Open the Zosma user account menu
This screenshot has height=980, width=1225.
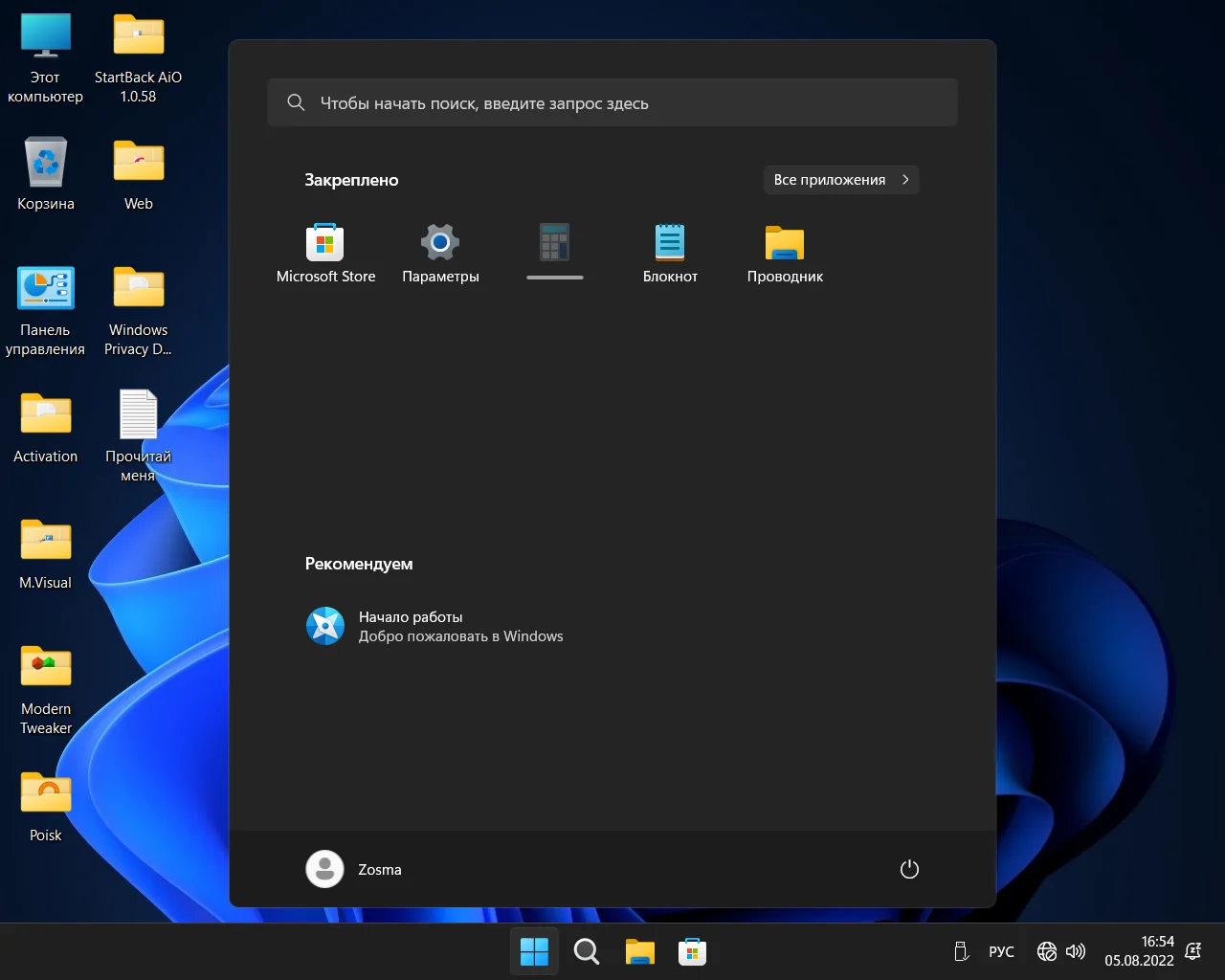click(354, 869)
